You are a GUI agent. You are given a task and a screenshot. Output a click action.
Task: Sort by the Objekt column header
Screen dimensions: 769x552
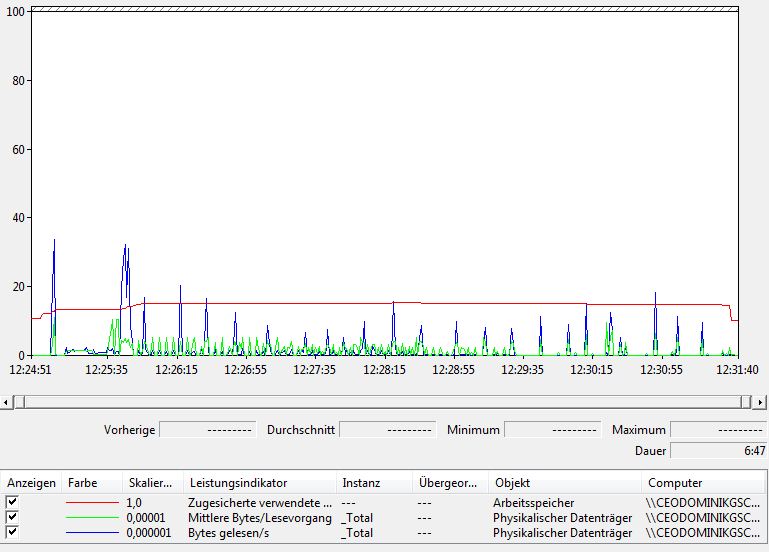click(x=564, y=483)
